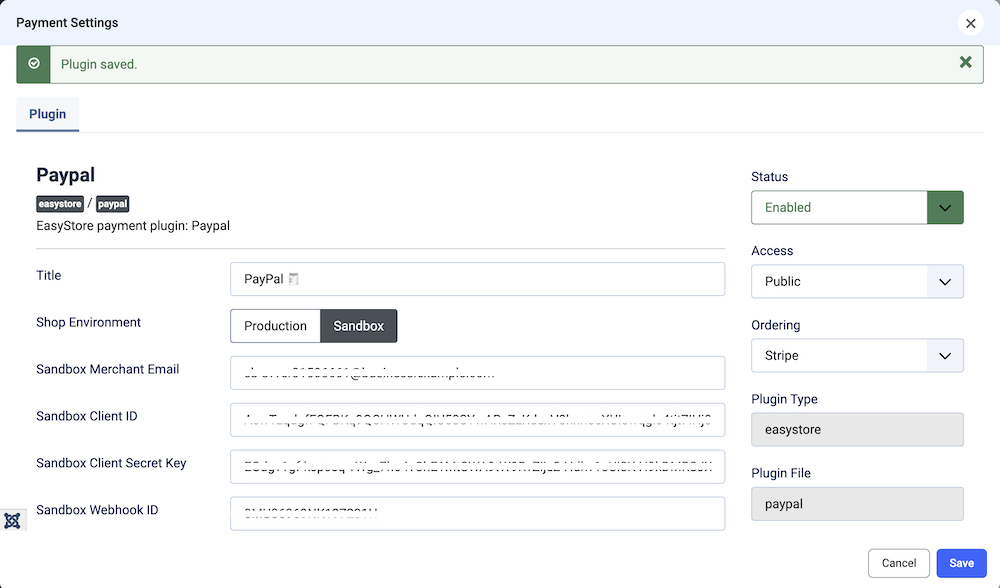Click the Cancel button

tap(899, 563)
